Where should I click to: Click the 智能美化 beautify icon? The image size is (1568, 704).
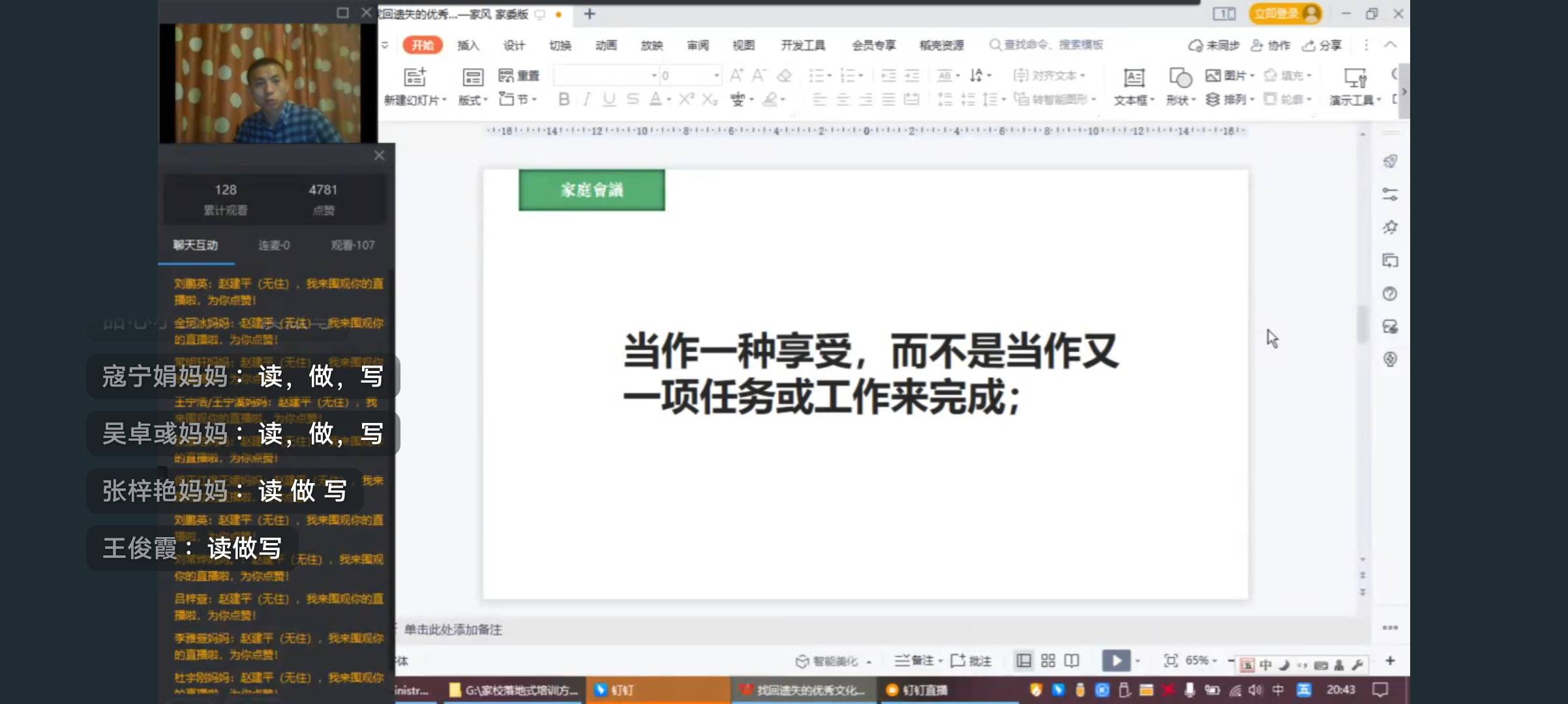802,660
